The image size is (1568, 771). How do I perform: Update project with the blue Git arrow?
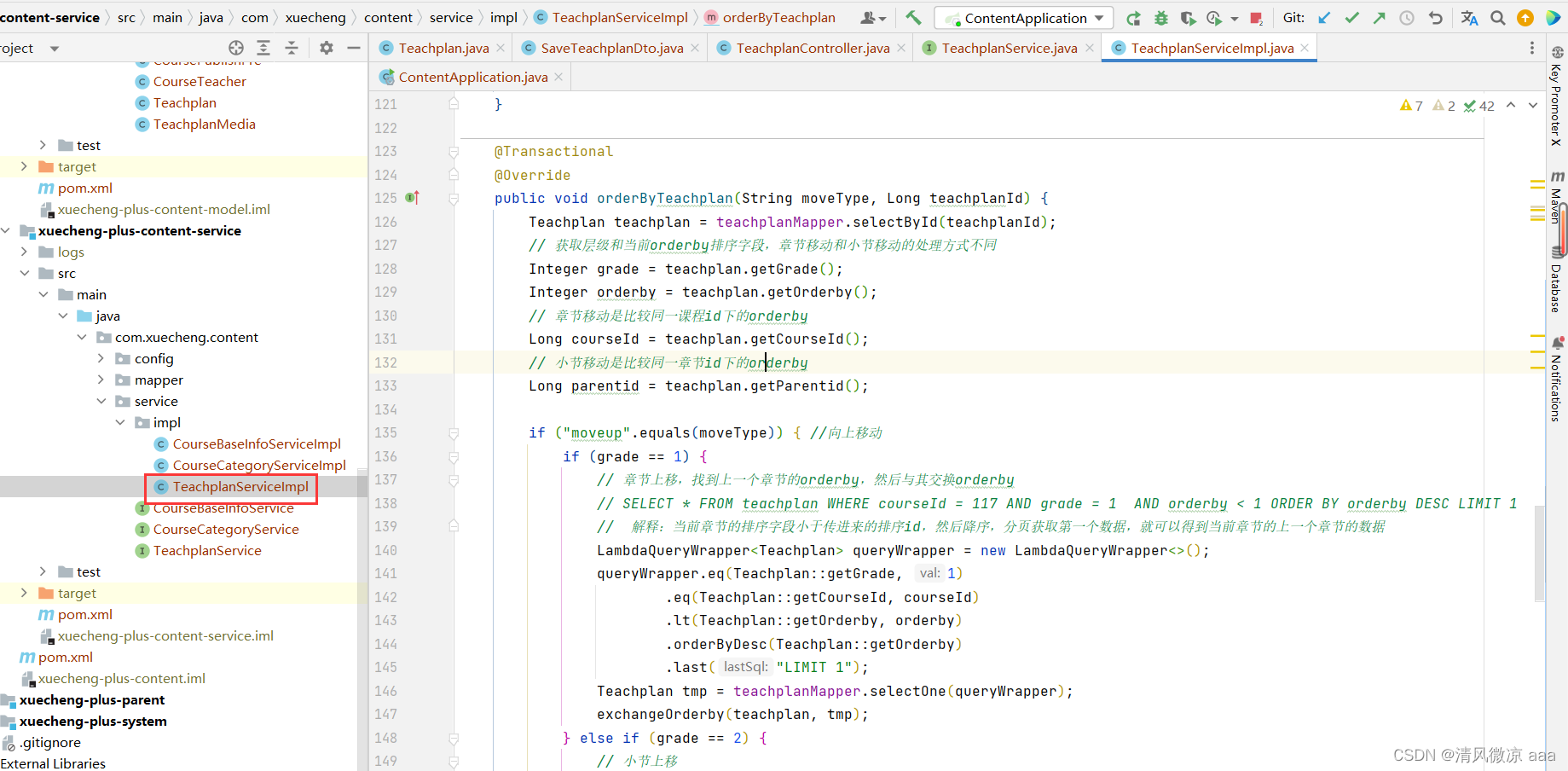coord(1324,18)
